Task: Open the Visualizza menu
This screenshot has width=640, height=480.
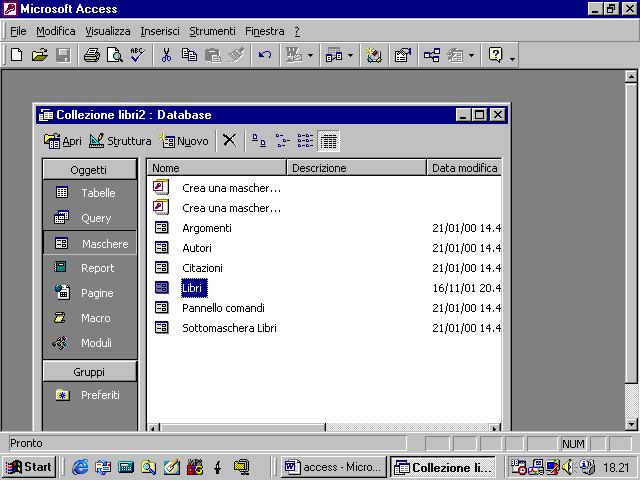Action: [x=108, y=31]
